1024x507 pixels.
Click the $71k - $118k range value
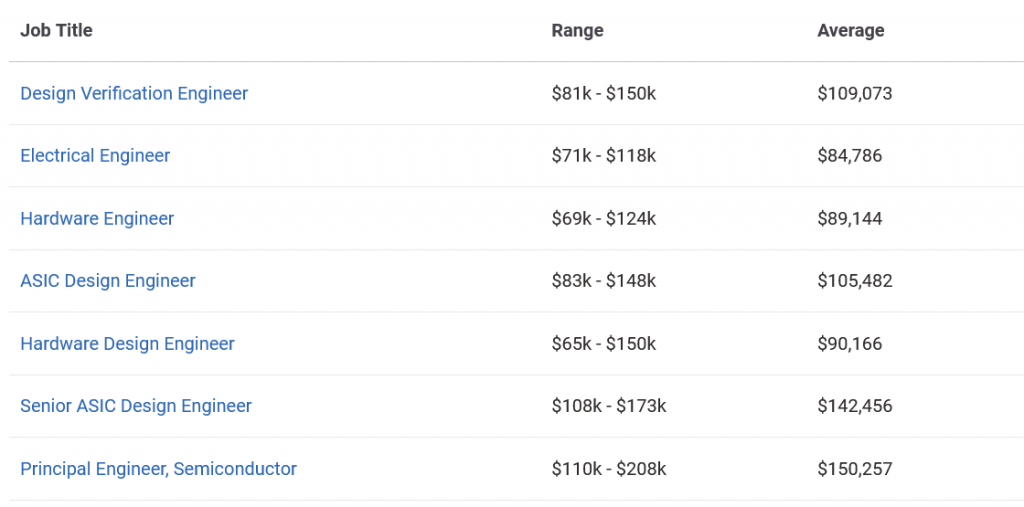(603, 156)
